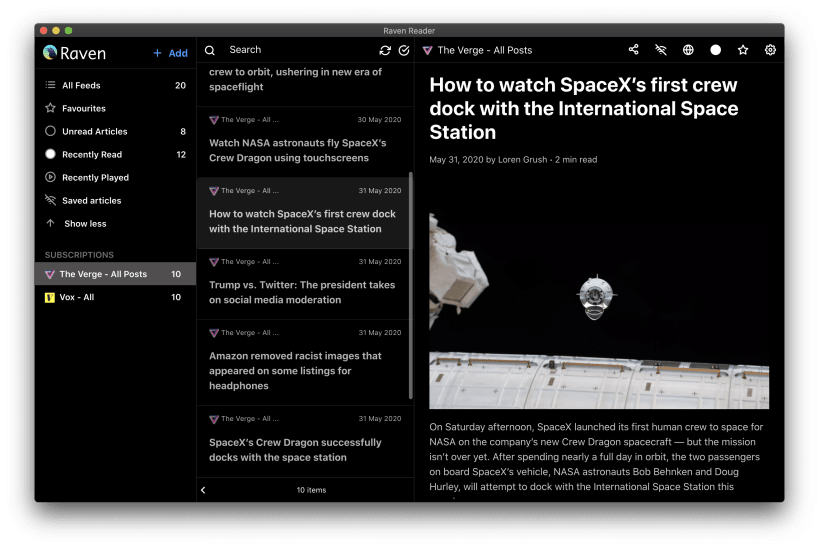819x548 pixels.
Task: Refresh feeds with the sync icon
Action: pos(385,50)
